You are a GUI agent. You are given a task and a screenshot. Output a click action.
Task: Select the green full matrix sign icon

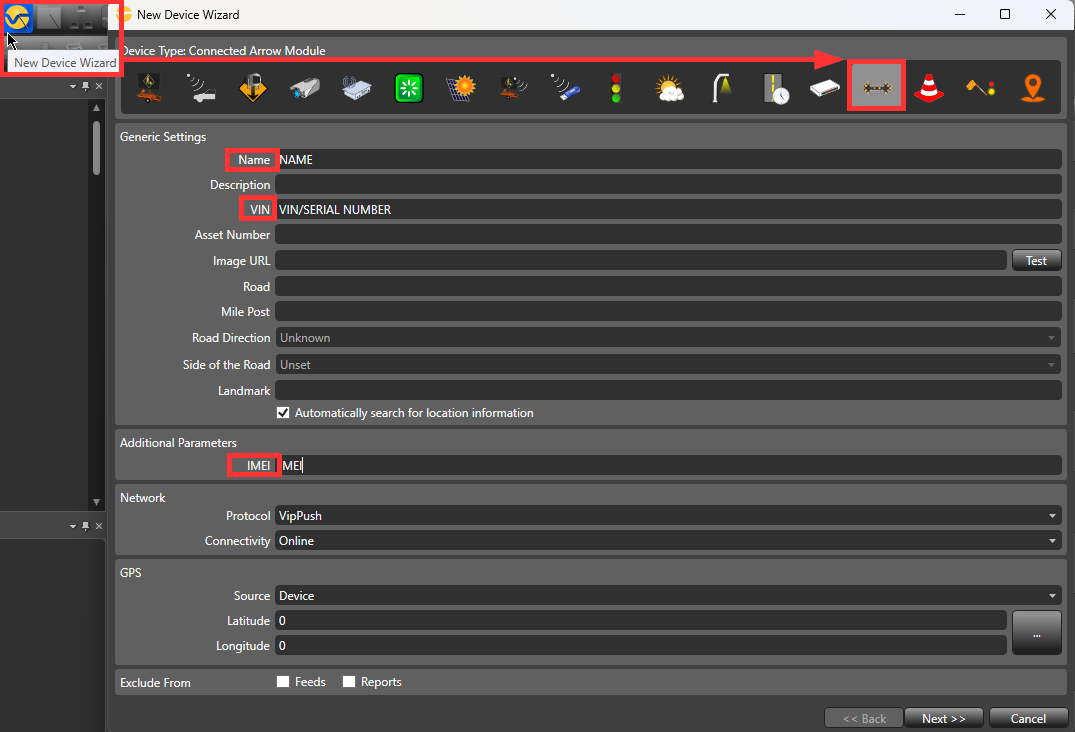click(408, 87)
